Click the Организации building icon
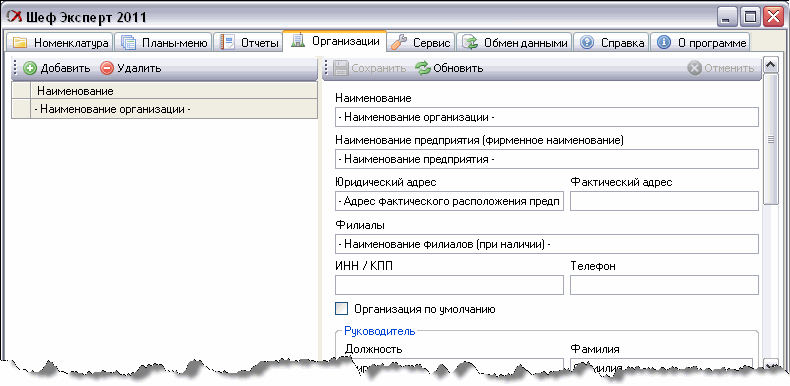The image size is (790, 386). (298, 41)
